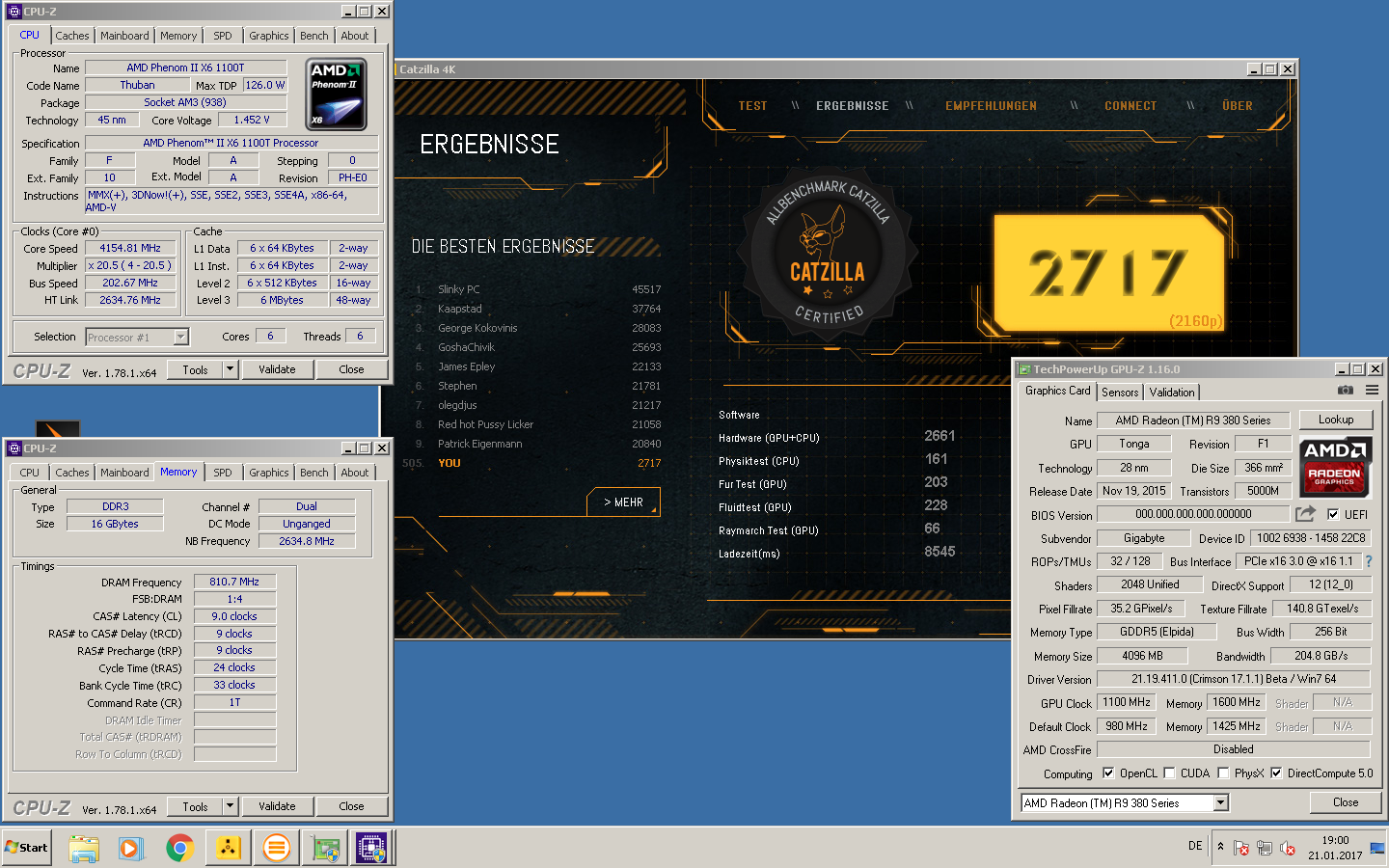Toggle the OpenCL checkbox
The width and height of the screenshot is (1389, 868).
pyautogui.click(x=1108, y=773)
